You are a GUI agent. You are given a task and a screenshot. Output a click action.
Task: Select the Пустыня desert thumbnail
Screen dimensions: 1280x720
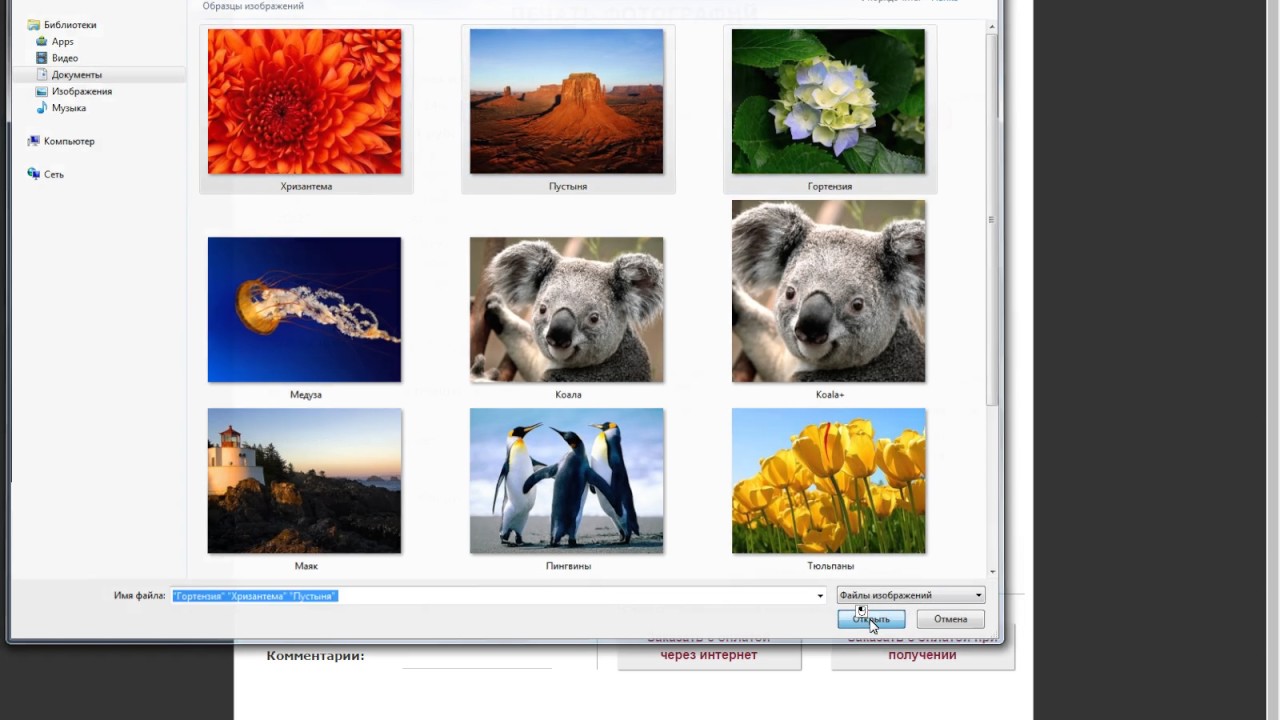pyautogui.click(x=567, y=101)
